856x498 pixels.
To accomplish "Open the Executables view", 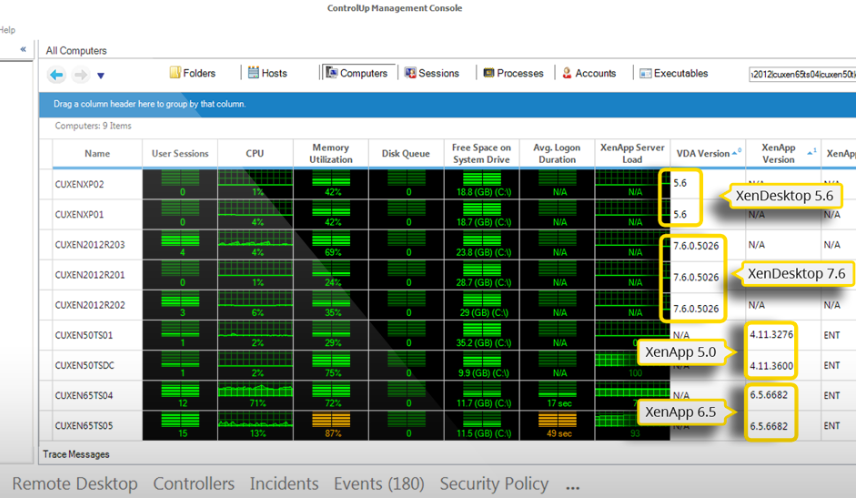I will [674, 73].
